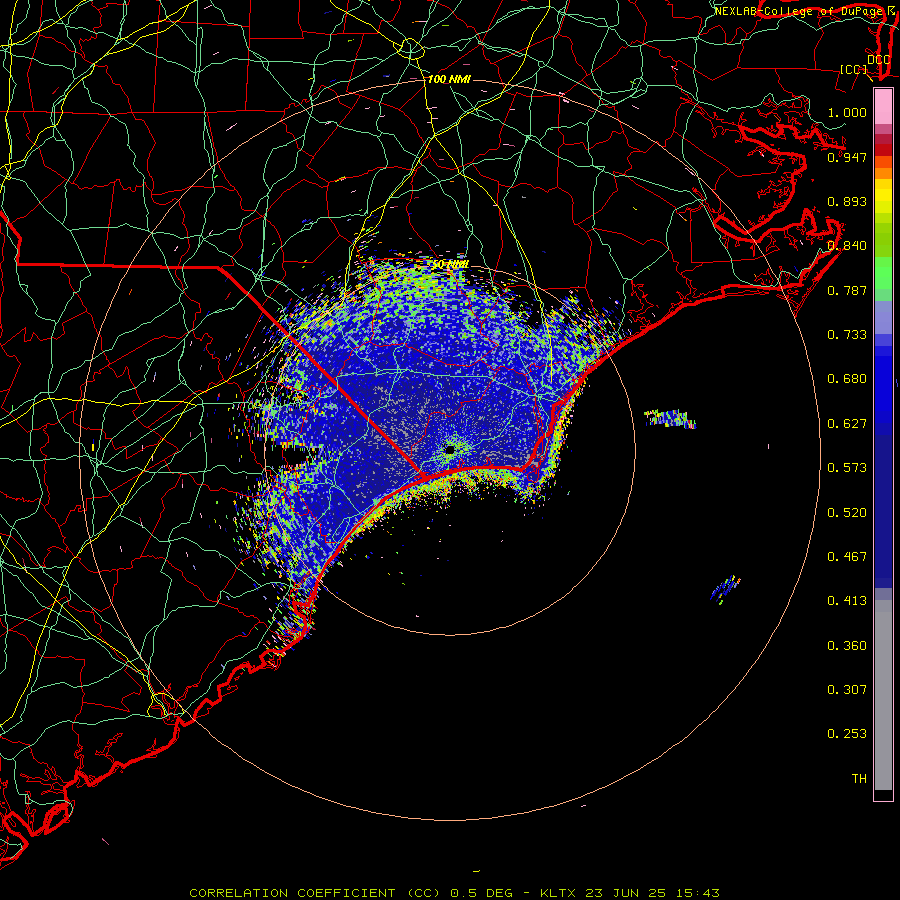This screenshot has width=900, height=900.
Task: Click the small diagonal echo streak far southeast
Action: [x=726, y=588]
